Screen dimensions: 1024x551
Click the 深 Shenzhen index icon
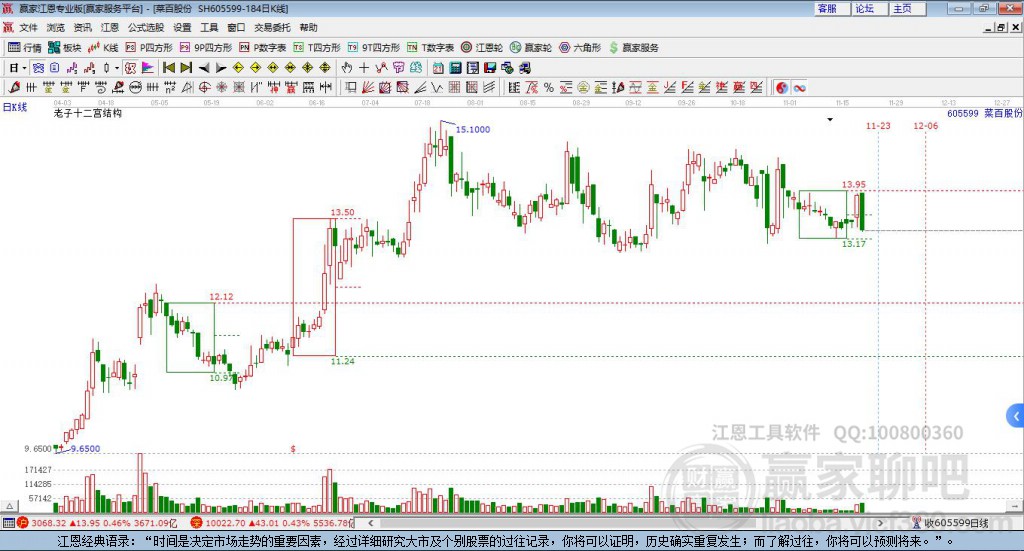[196, 523]
